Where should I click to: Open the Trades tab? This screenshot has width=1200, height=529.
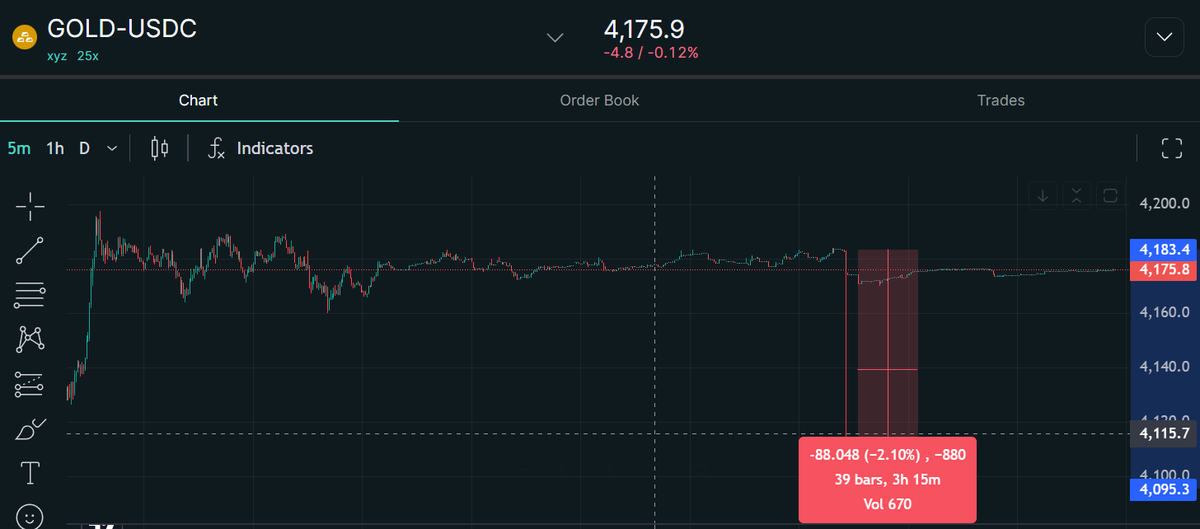coord(1000,100)
